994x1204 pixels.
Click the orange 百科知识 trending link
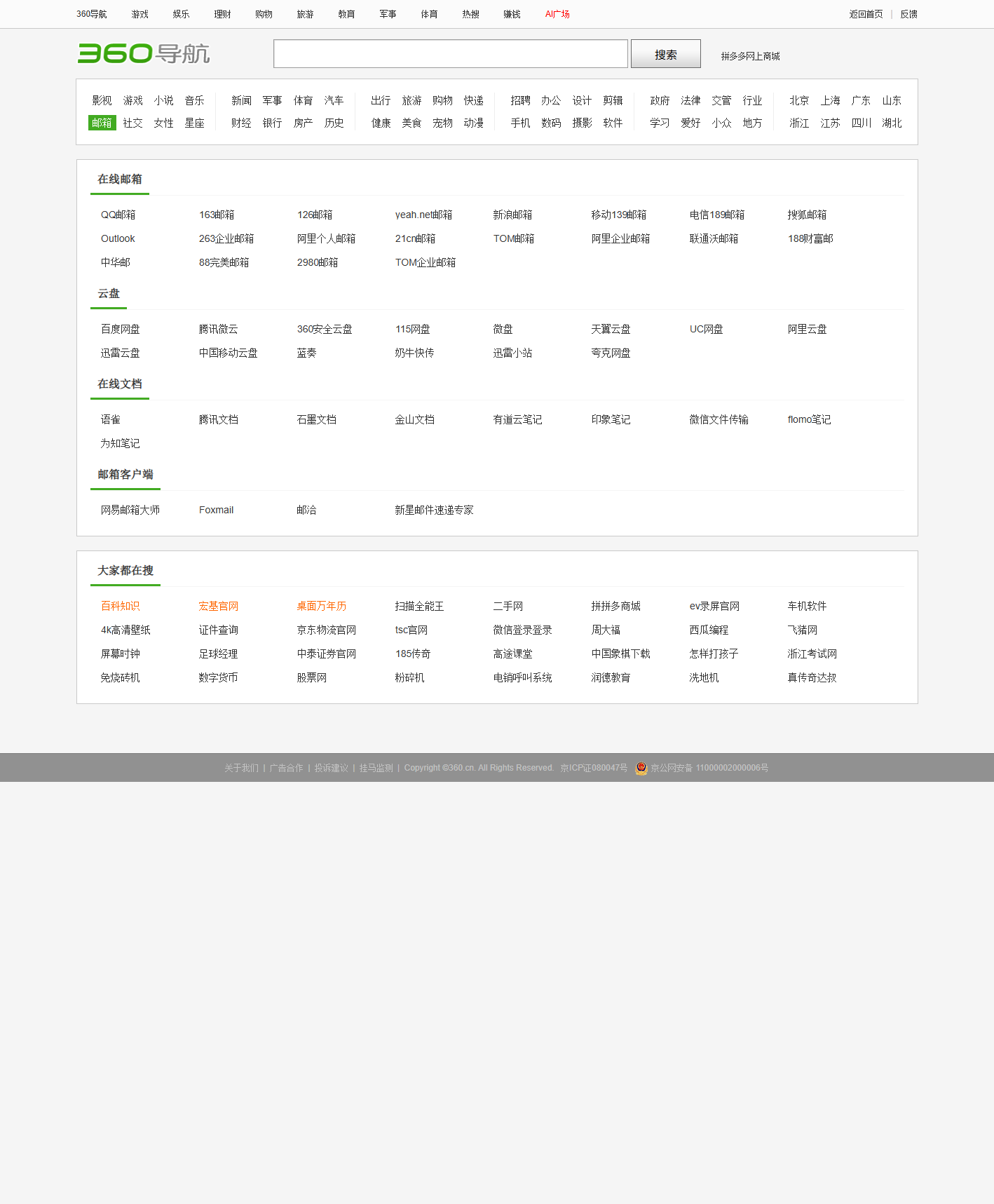pos(120,606)
